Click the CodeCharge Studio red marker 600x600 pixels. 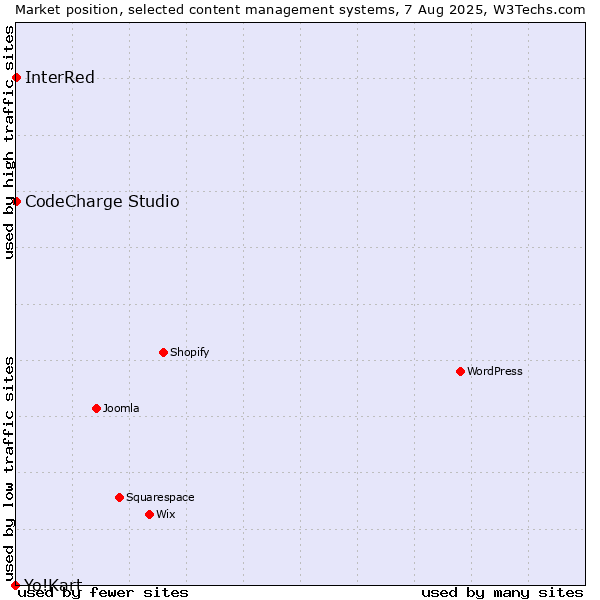(x=16, y=202)
